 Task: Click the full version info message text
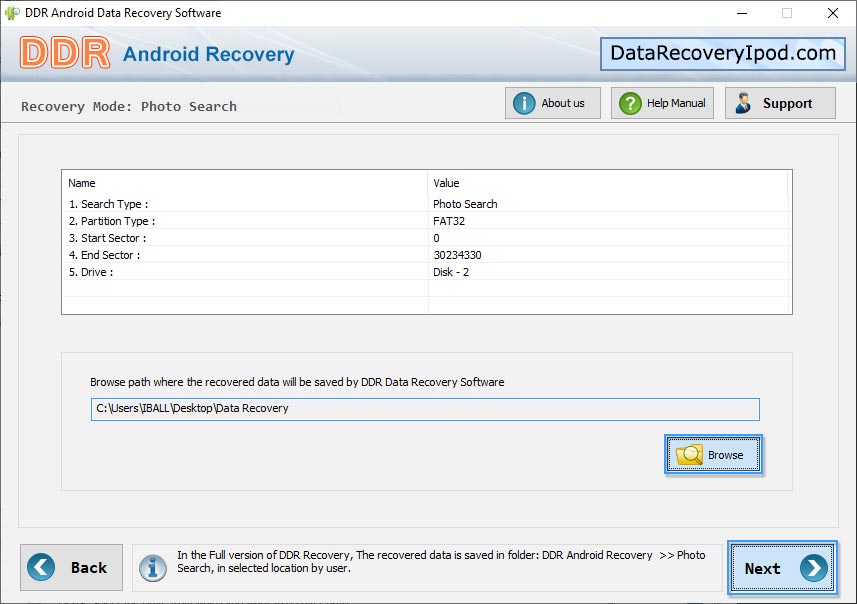tap(441, 561)
